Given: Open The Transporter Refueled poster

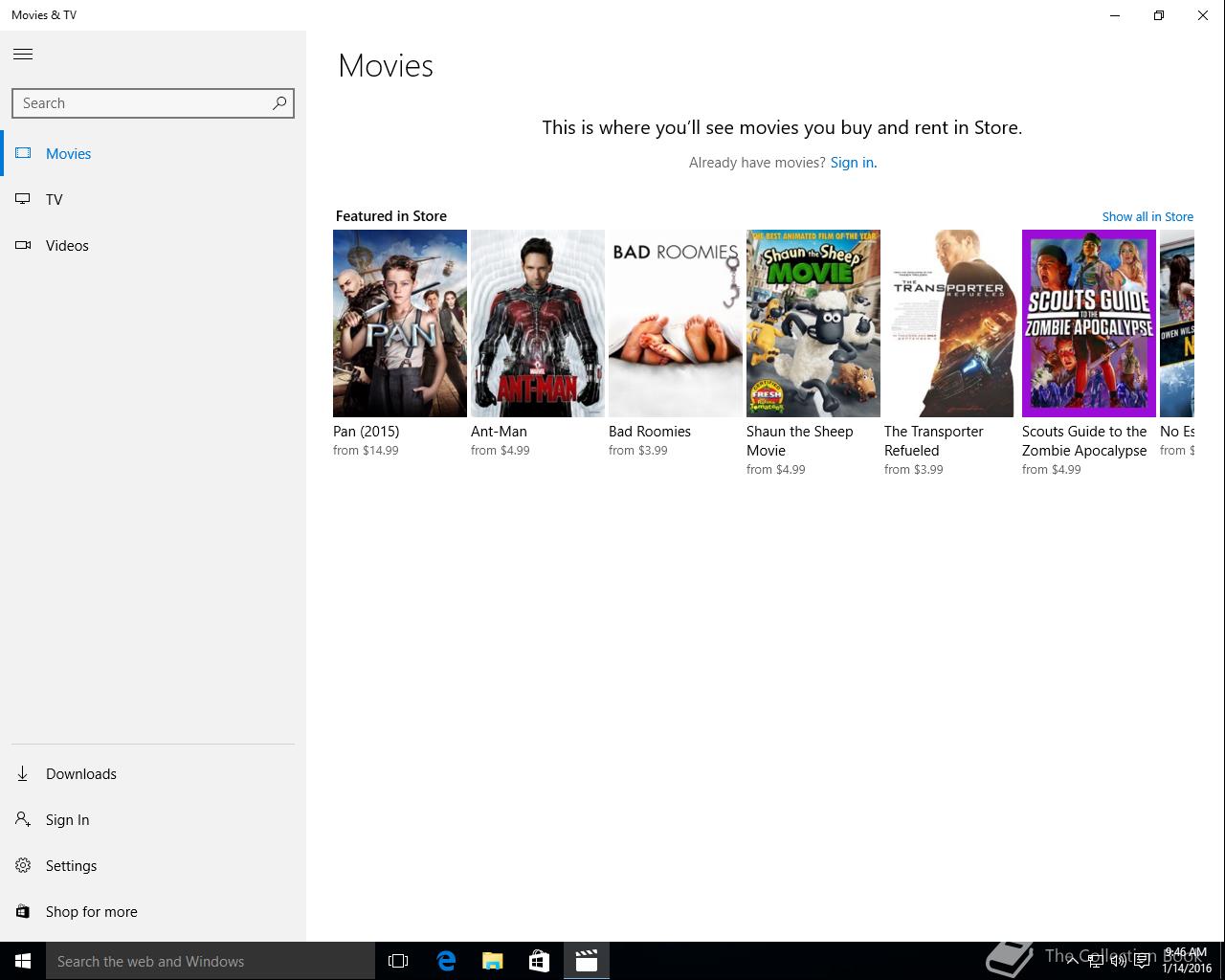Looking at the screenshot, I should 951,323.
